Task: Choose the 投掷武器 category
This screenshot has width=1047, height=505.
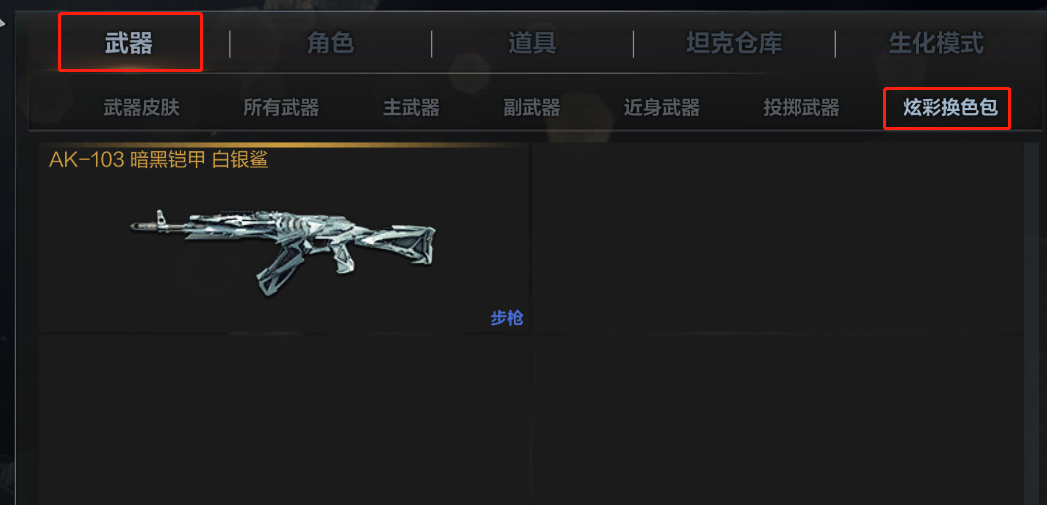Action: [801, 108]
